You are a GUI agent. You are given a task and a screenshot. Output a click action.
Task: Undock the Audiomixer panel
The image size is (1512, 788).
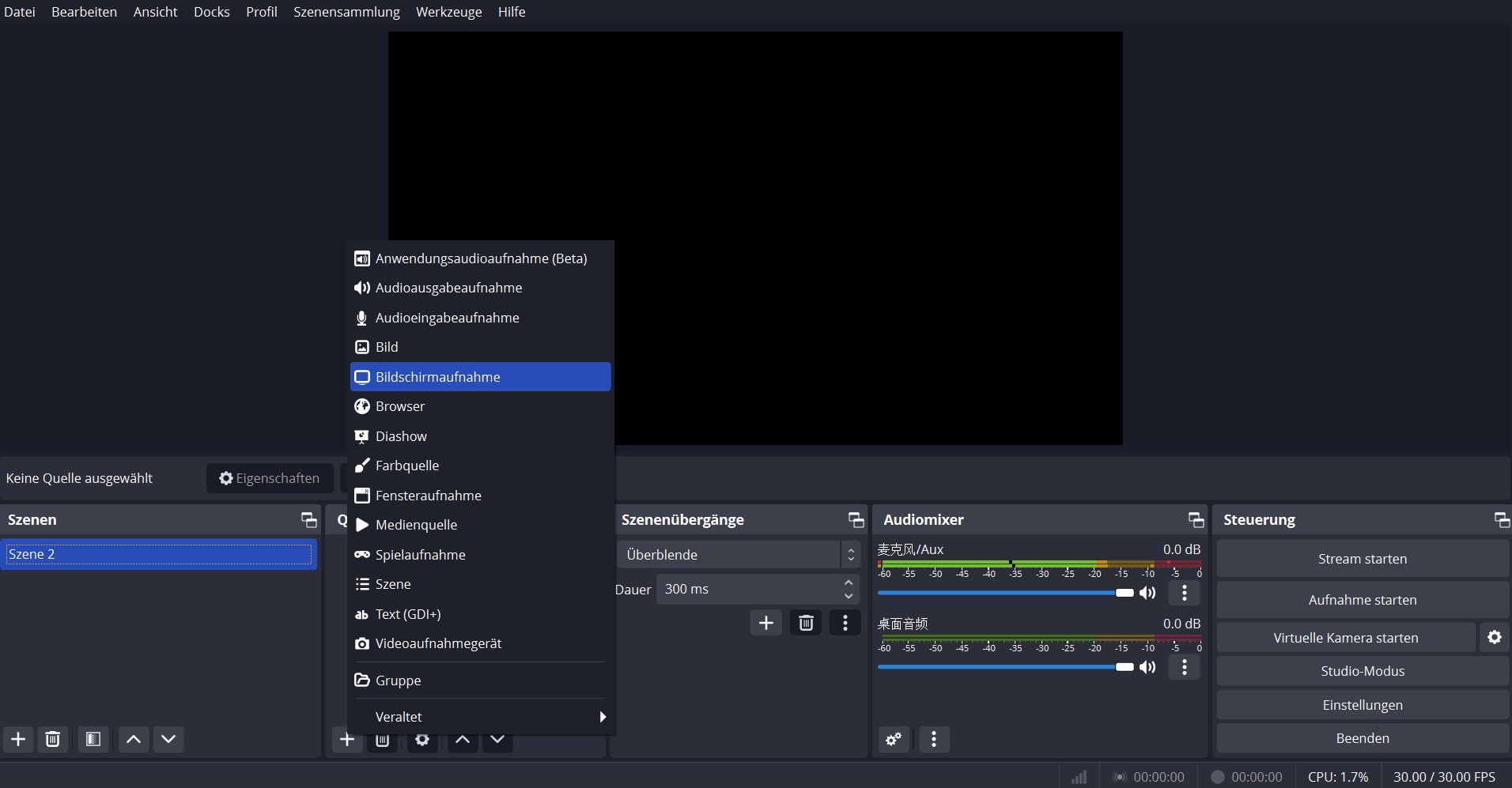point(1196,519)
